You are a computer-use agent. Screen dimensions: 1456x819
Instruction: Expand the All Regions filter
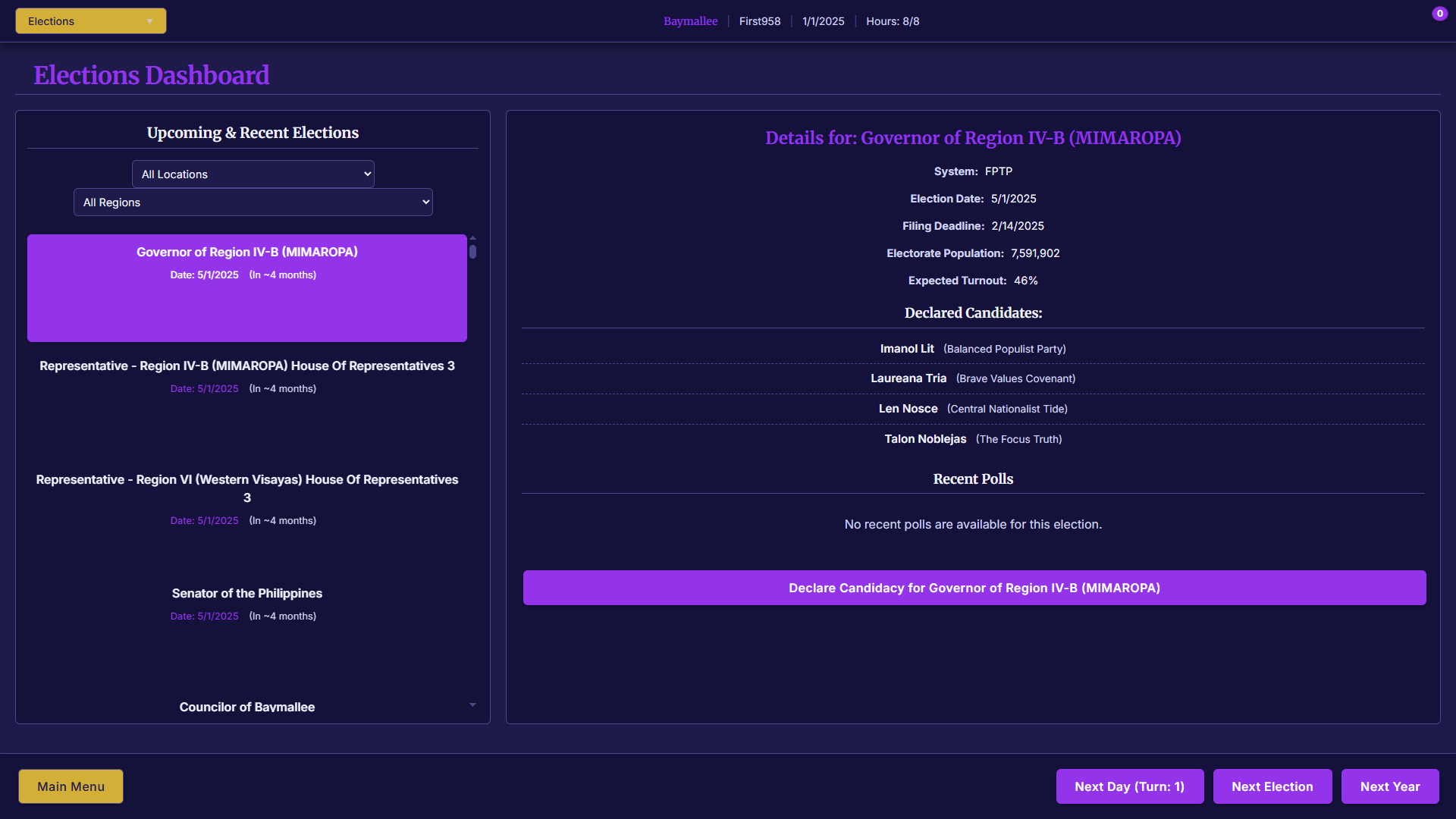[x=253, y=202]
